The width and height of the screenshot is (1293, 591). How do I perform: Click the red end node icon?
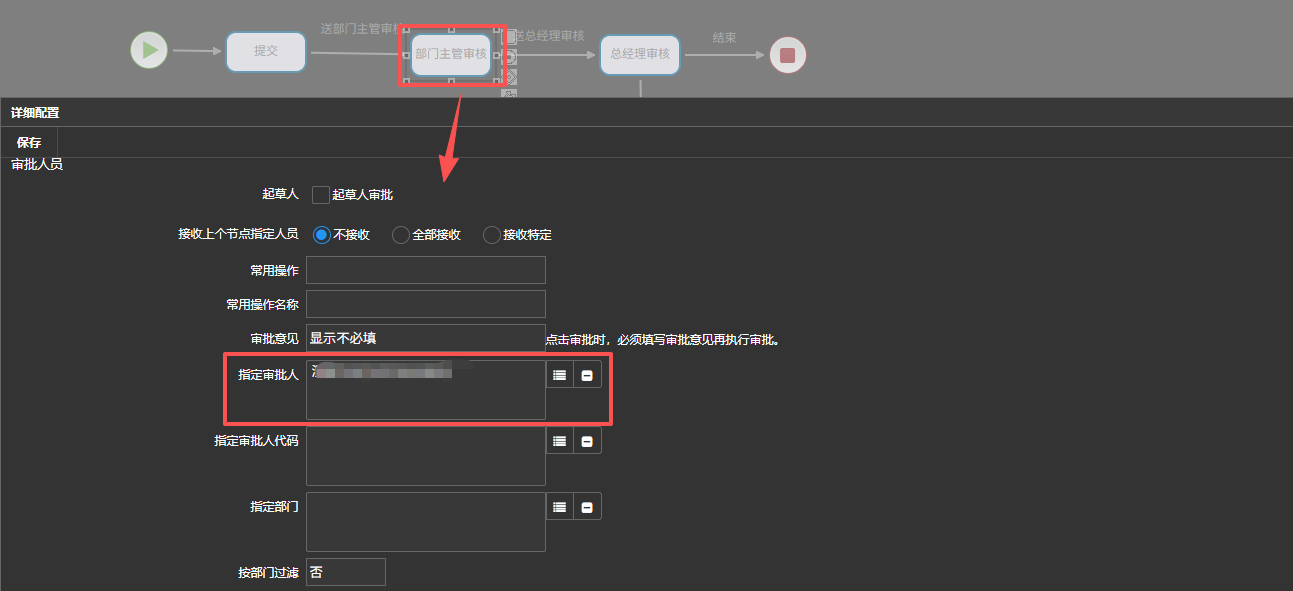(787, 55)
